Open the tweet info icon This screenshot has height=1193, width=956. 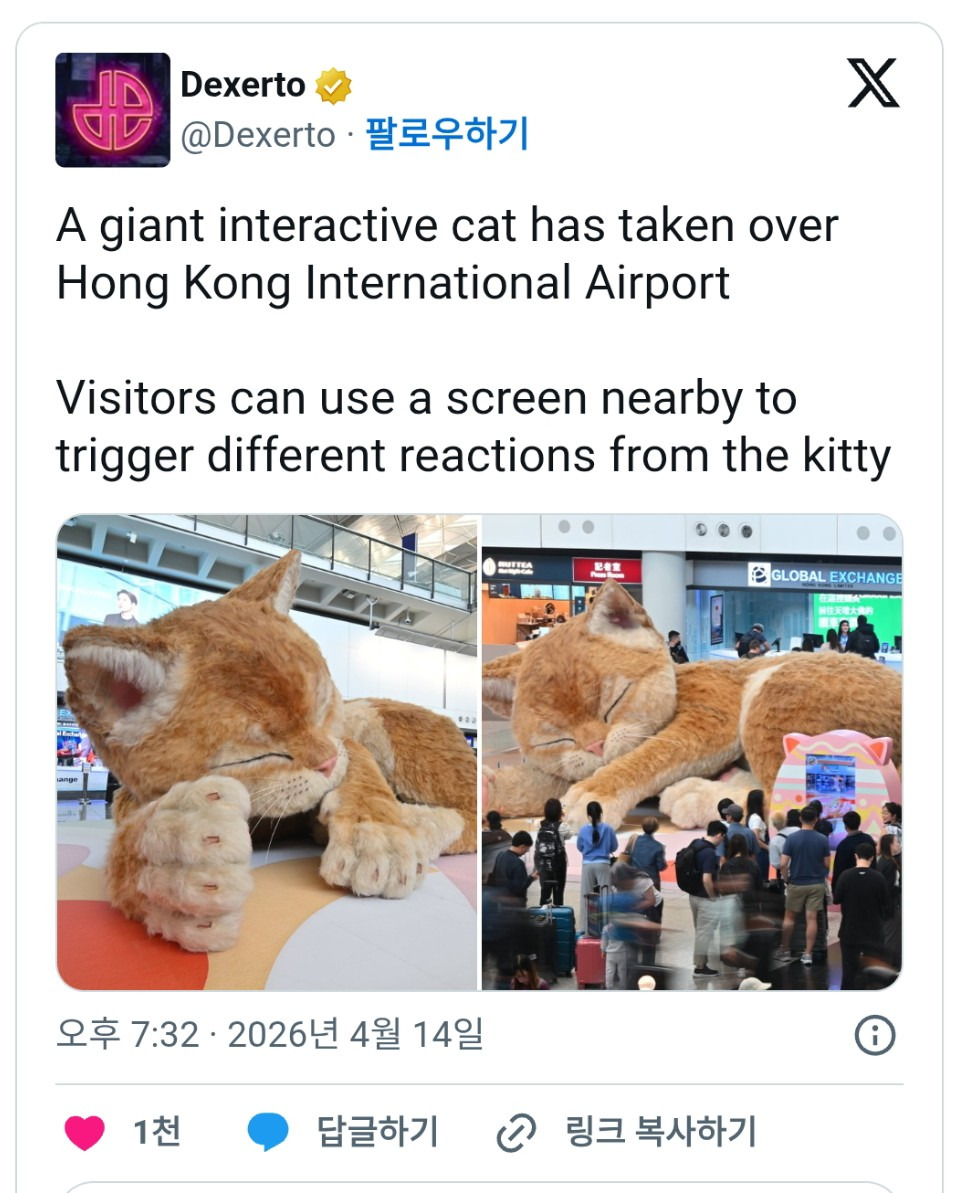pyautogui.click(x=875, y=1035)
